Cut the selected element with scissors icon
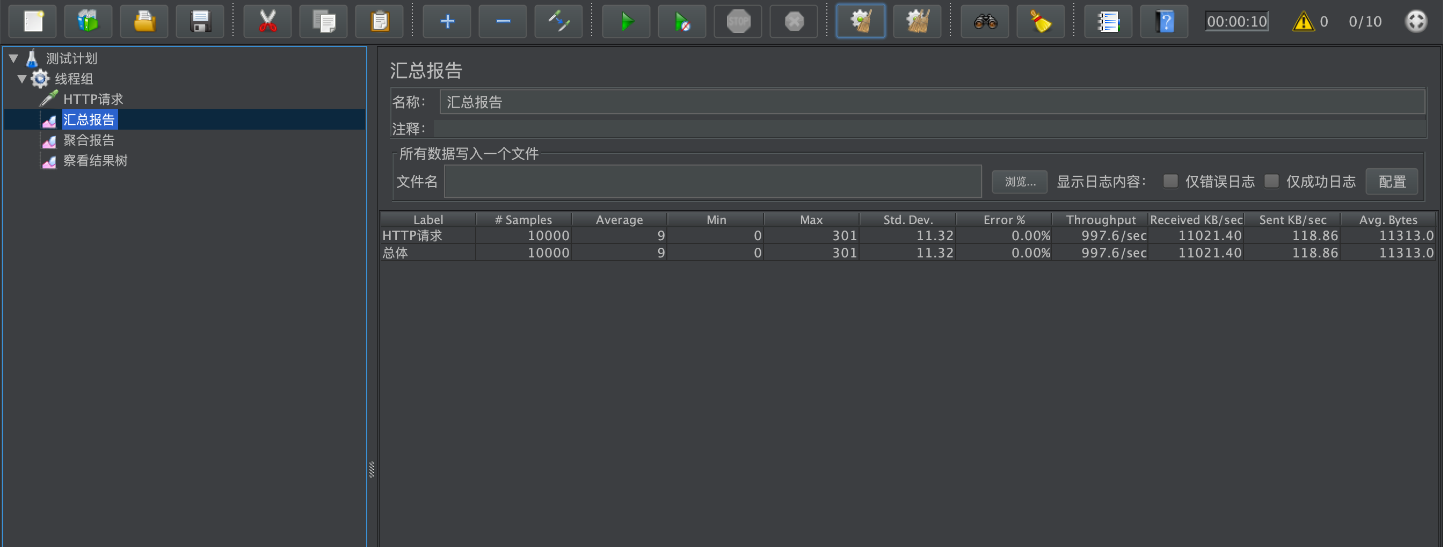Screen dimensions: 1443x547 point(267,21)
